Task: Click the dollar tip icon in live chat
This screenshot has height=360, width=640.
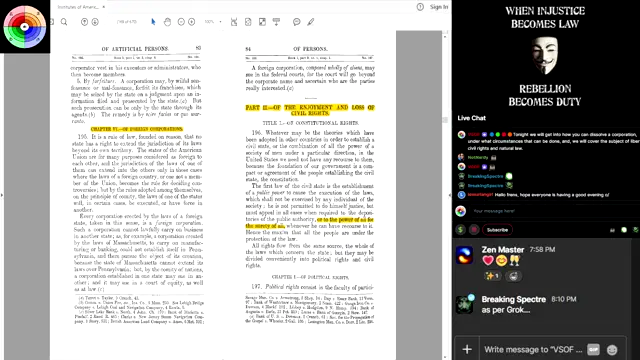Action: point(461,230)
